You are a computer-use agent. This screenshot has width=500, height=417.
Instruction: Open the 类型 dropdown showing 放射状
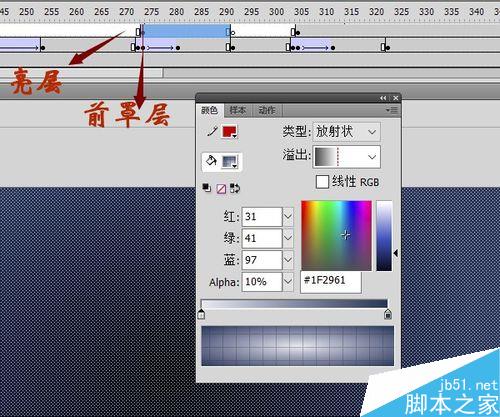tap(346, 132)
